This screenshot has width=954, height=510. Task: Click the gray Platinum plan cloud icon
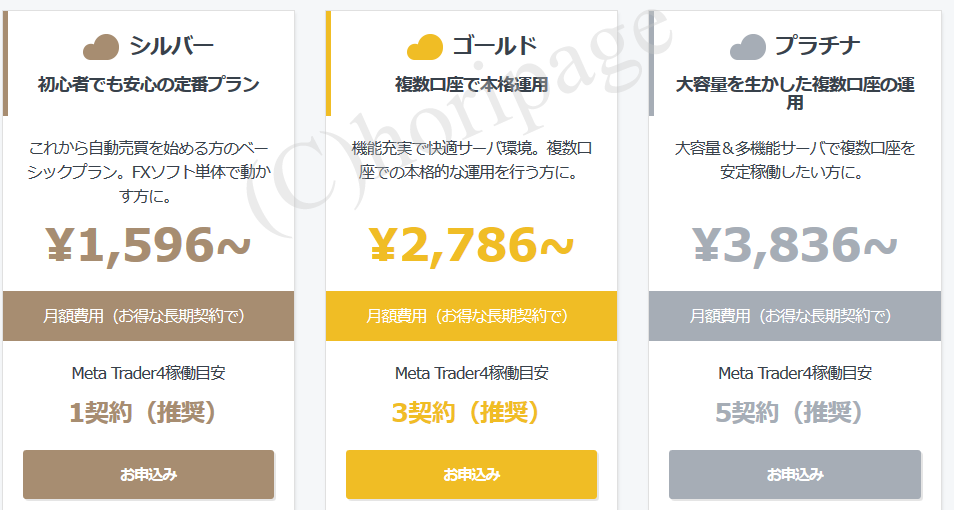pos(748,47)
